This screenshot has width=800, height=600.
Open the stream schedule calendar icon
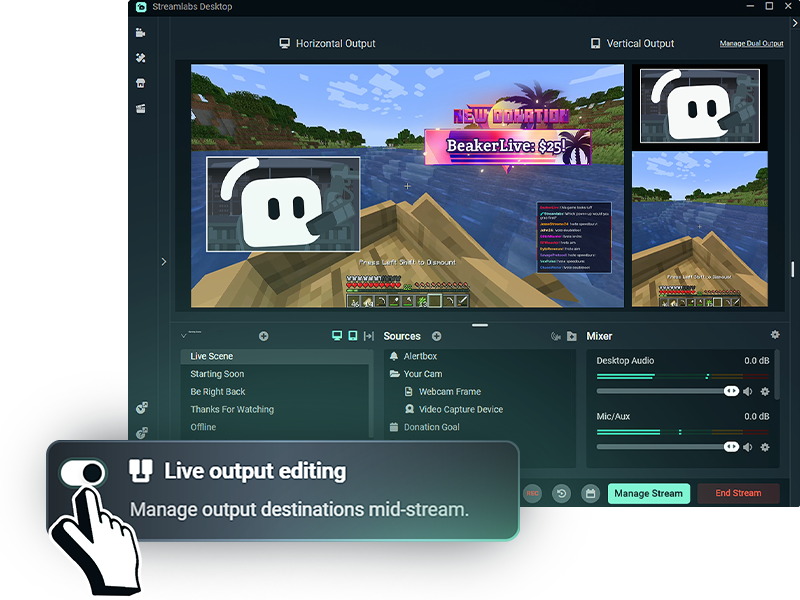(590, 493)
